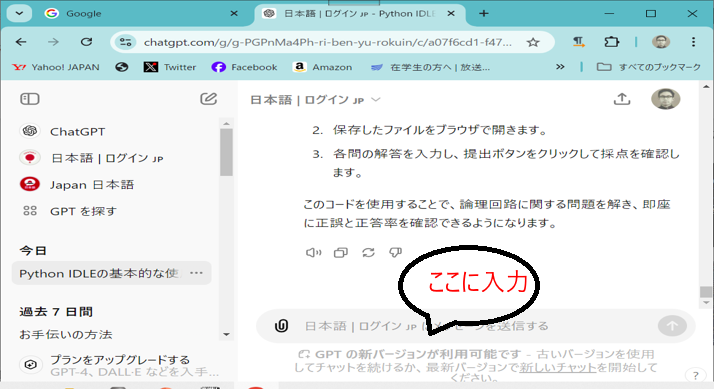Regenerate the response
The width and height of the screenshot is (714, 389).
(x=368, y=252)
